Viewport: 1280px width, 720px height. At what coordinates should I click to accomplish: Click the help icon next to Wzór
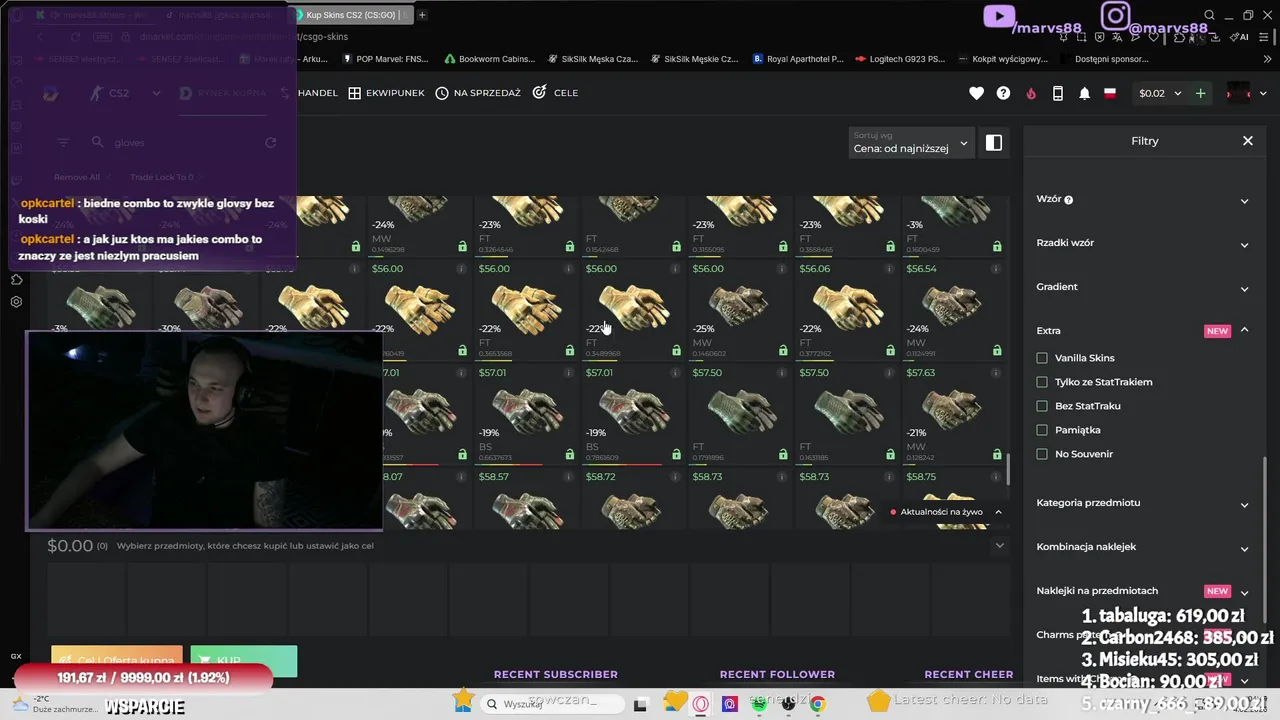point(1068,200)
